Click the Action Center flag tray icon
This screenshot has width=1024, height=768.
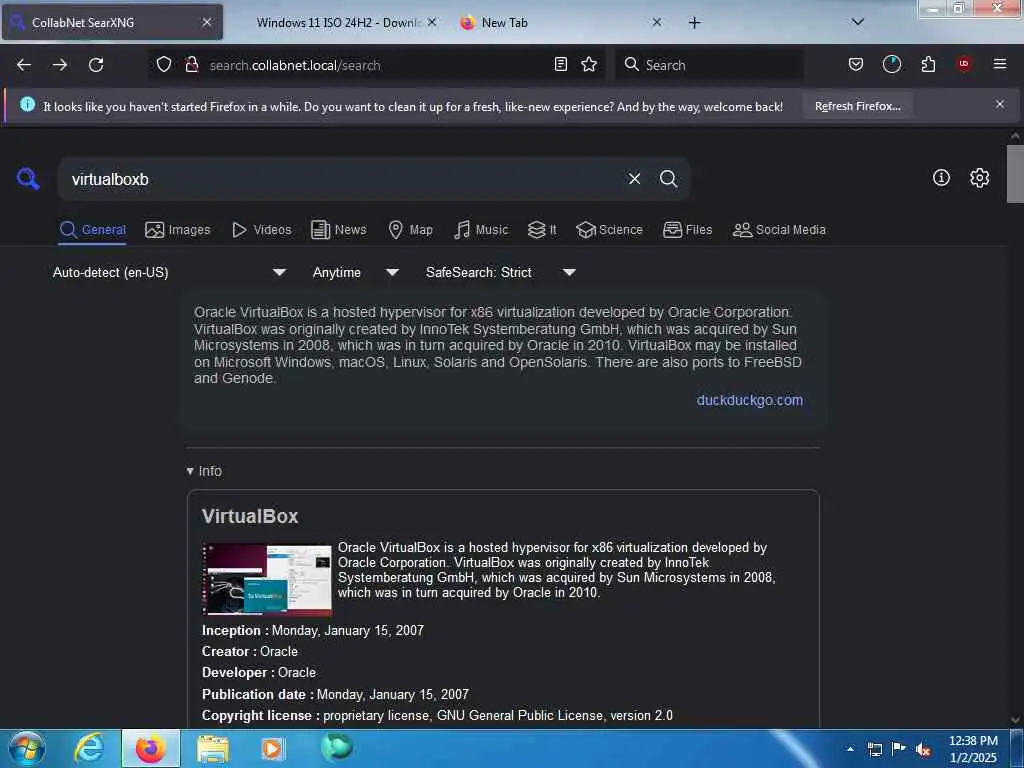(899, 749)
